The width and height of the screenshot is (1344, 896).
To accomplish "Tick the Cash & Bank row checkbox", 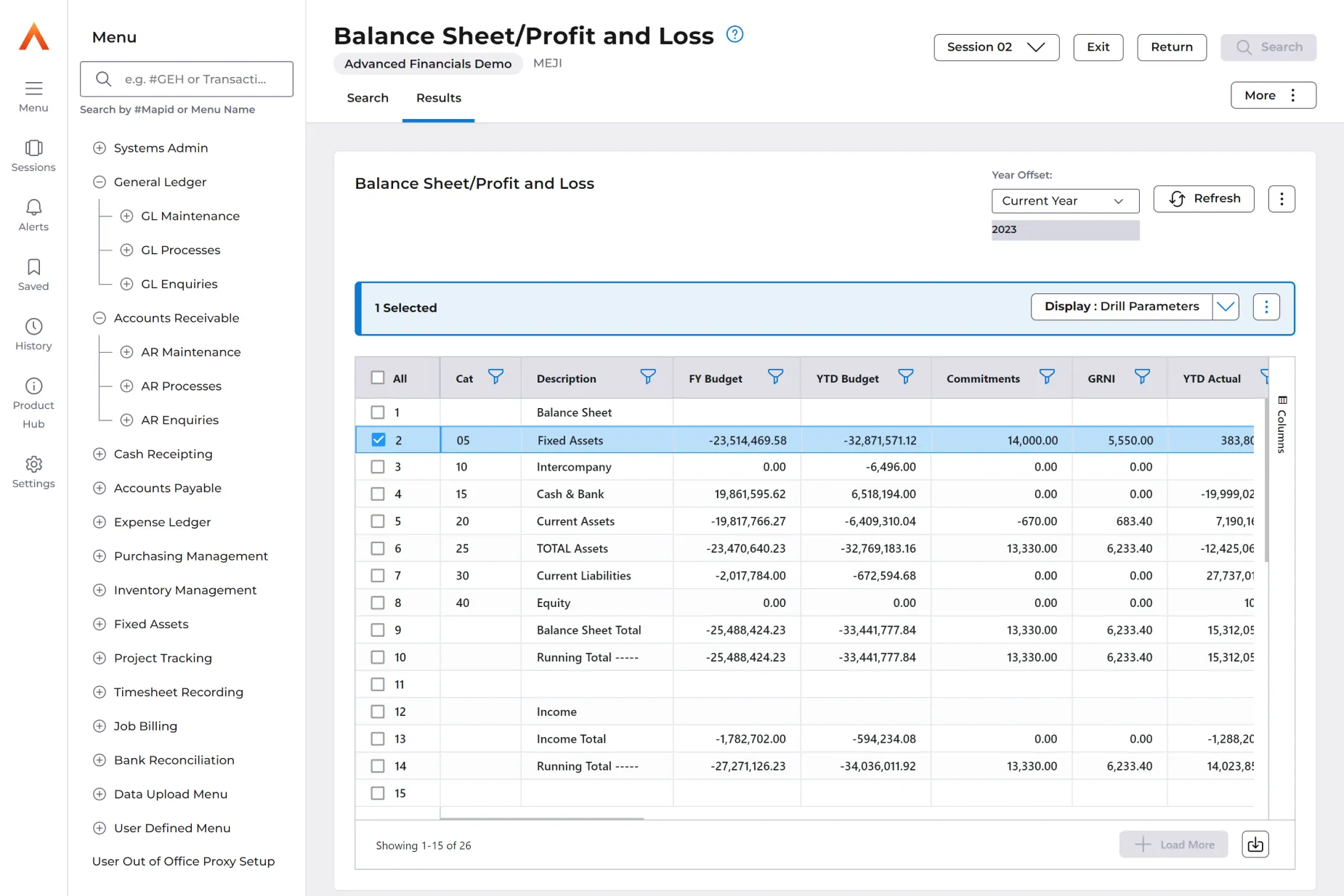I will [378, 494].
